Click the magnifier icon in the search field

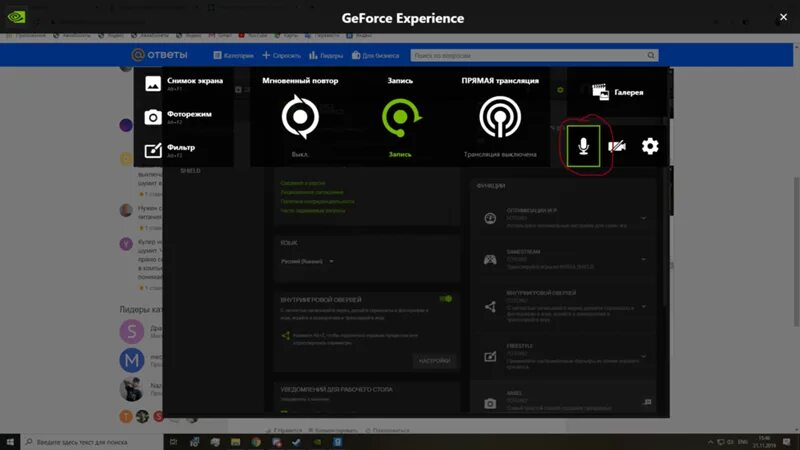(651, 55)
